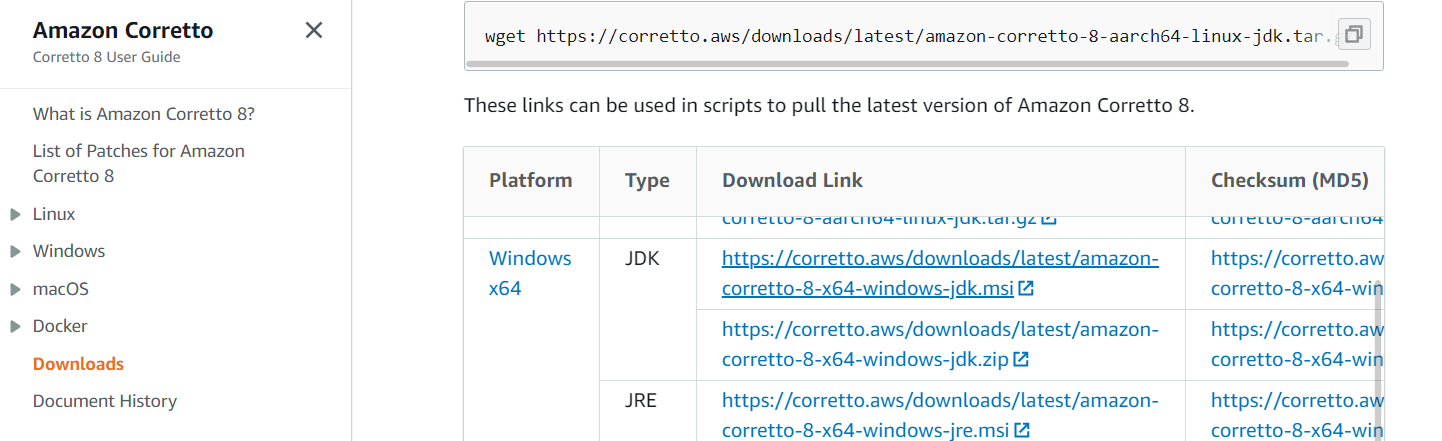Screen dimensions: 1442x441
Task: Open What is Amazon Corretto 8? page
Action: click(x=144, y=114)
